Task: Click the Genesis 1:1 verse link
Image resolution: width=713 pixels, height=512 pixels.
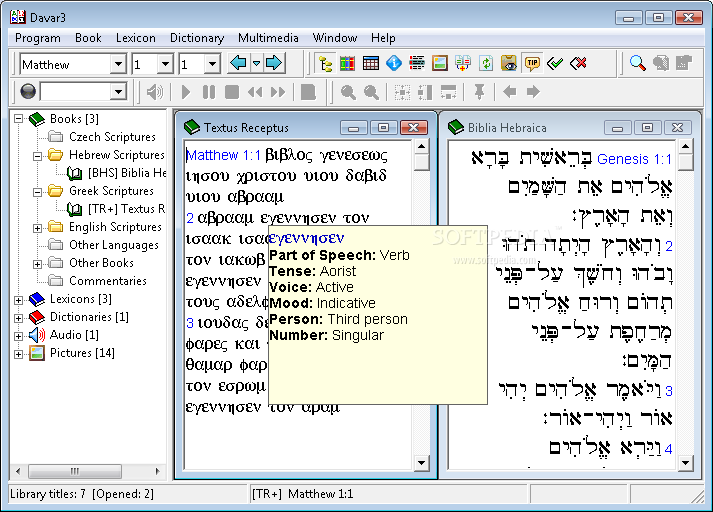Action: point(634,159)
